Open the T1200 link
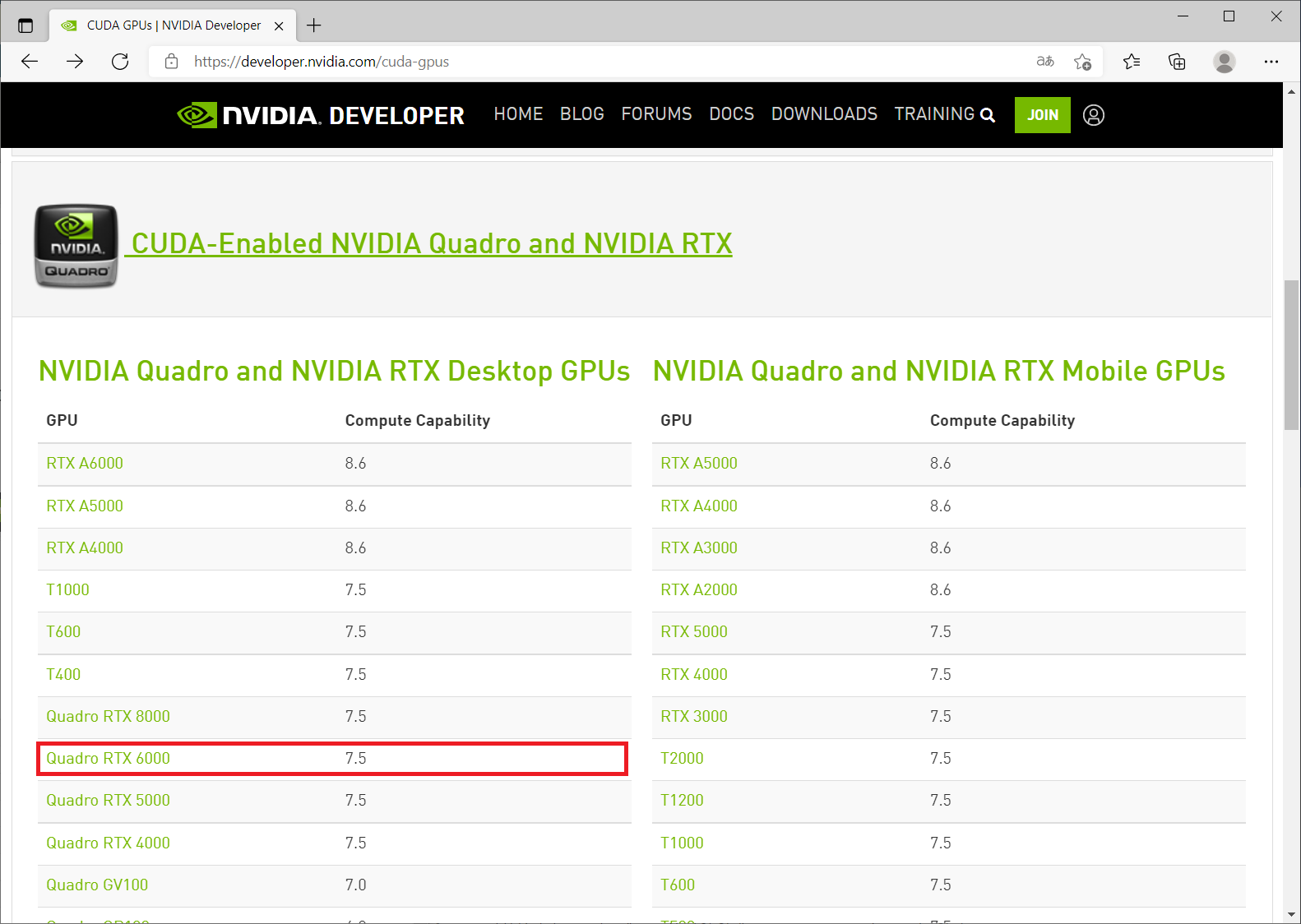The width and height of the screenshot is (1301, 924). coord(682,800)
